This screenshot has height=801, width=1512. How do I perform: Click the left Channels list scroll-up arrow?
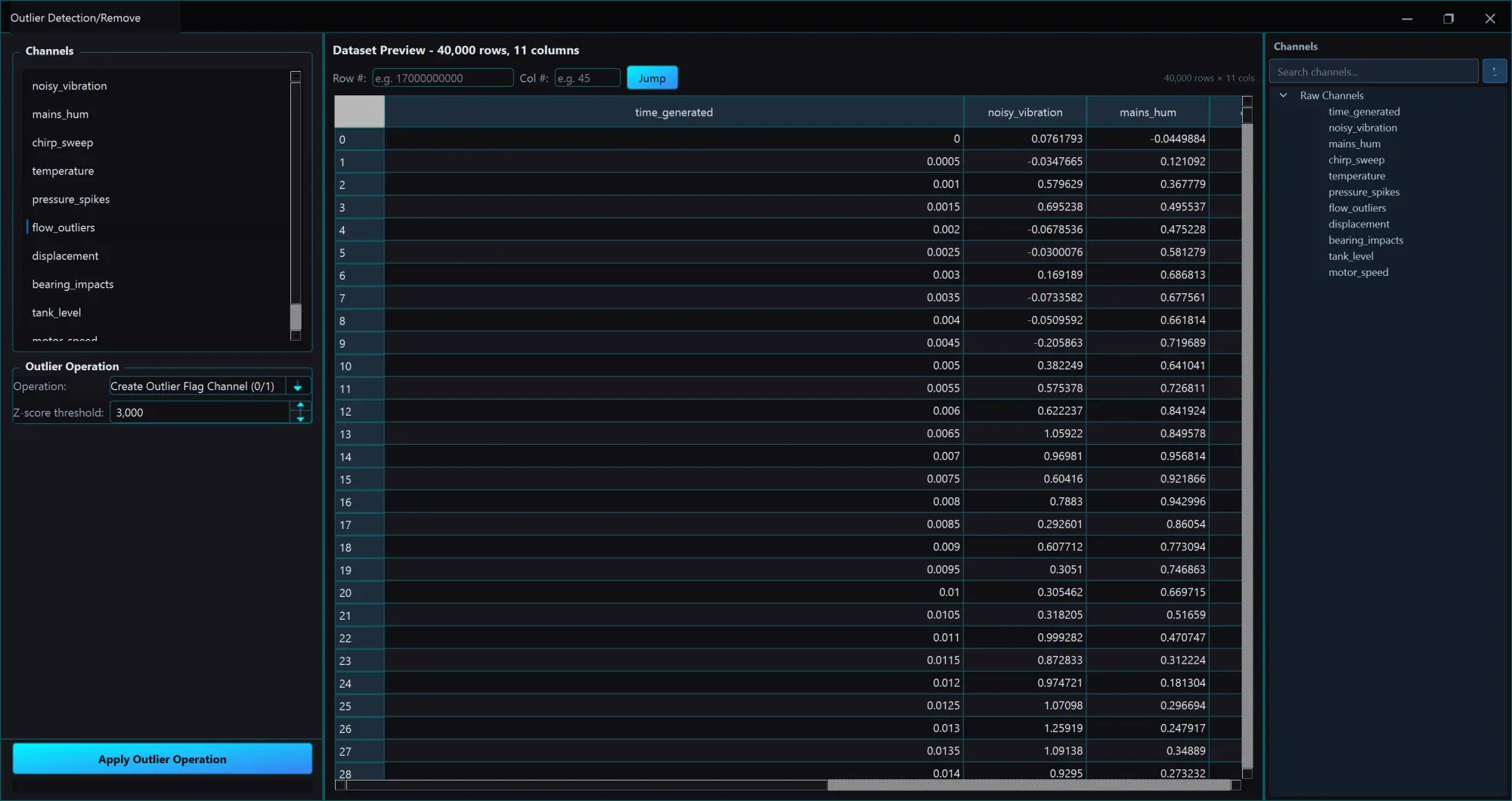pyautogui.click(x=296, y=77)
